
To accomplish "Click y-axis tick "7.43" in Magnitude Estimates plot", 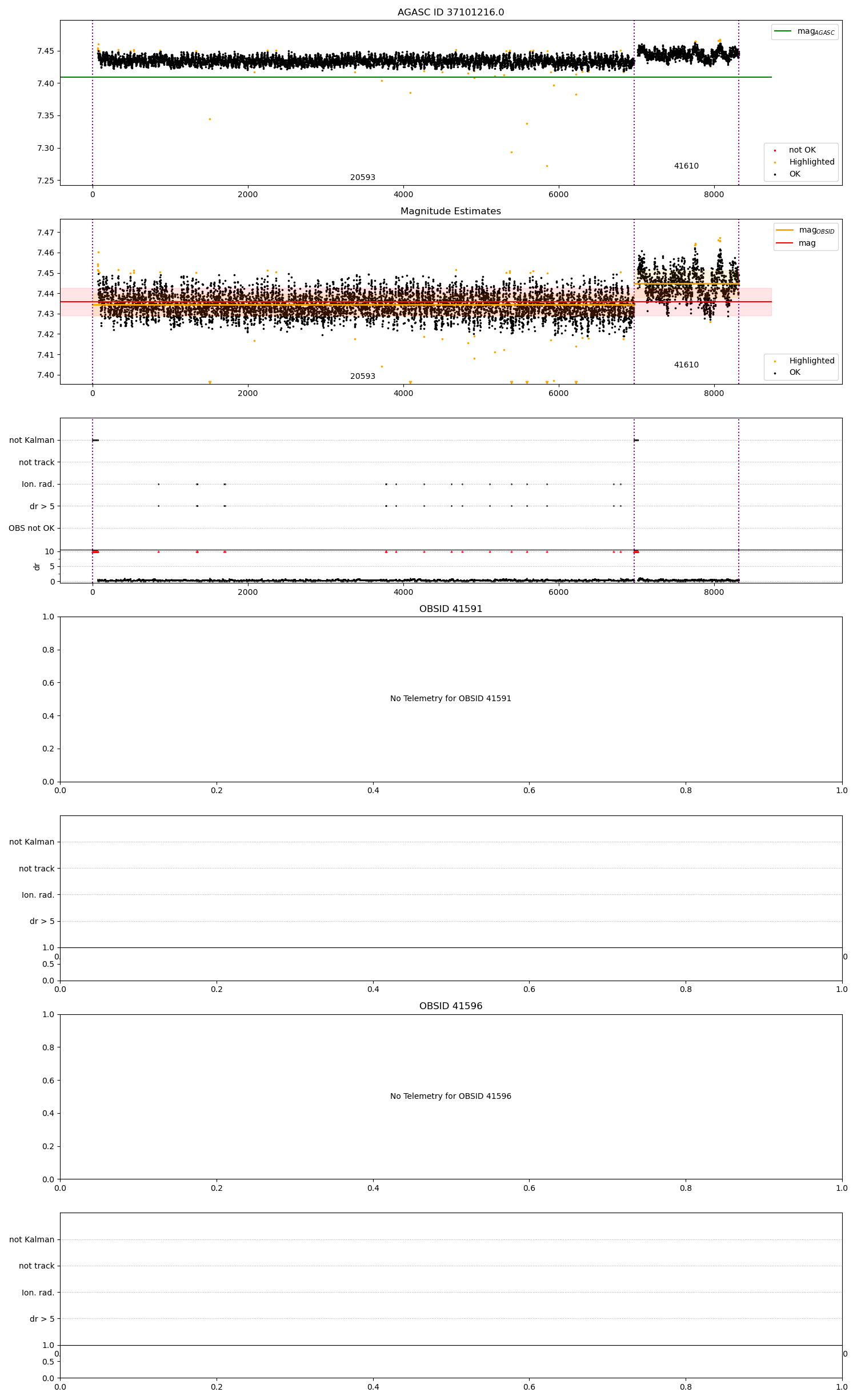I will (46, 314).
